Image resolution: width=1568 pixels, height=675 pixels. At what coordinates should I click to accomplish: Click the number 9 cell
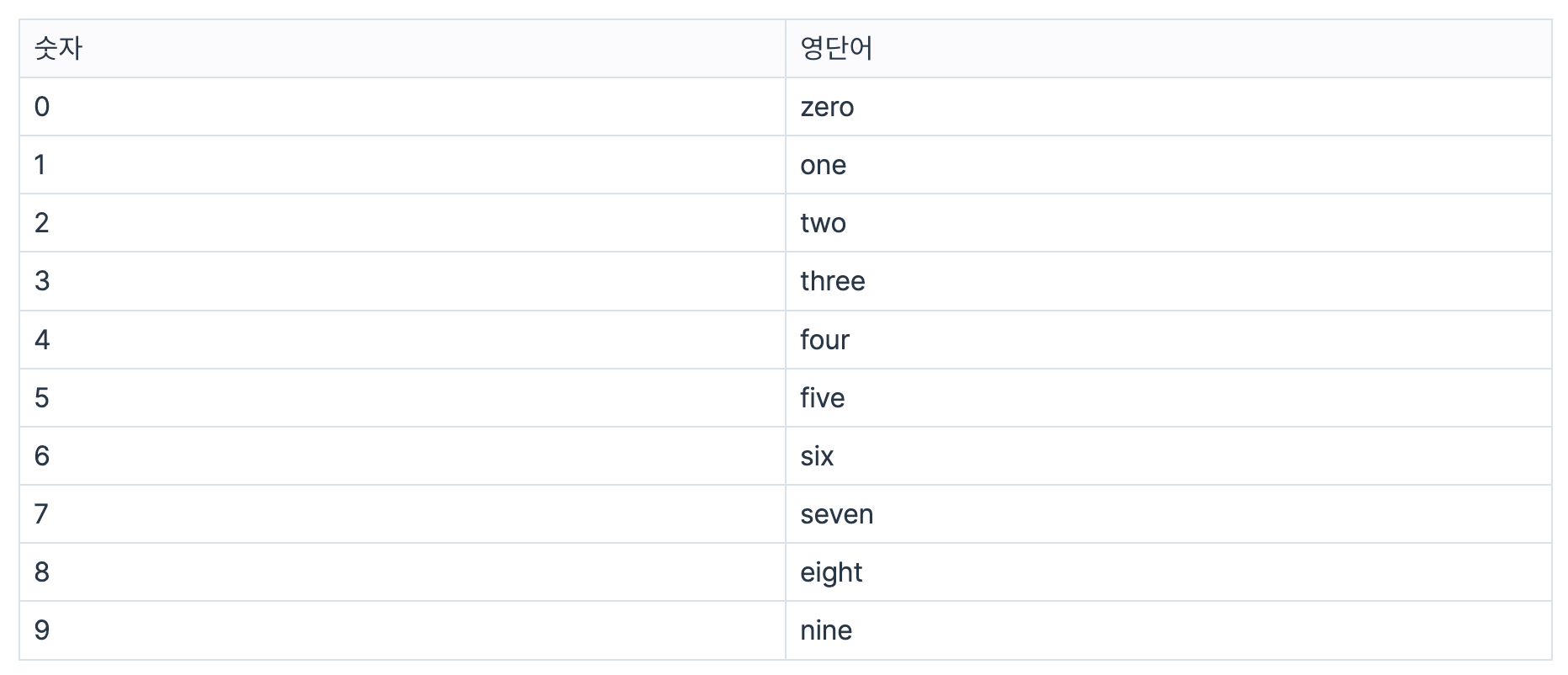402,630
